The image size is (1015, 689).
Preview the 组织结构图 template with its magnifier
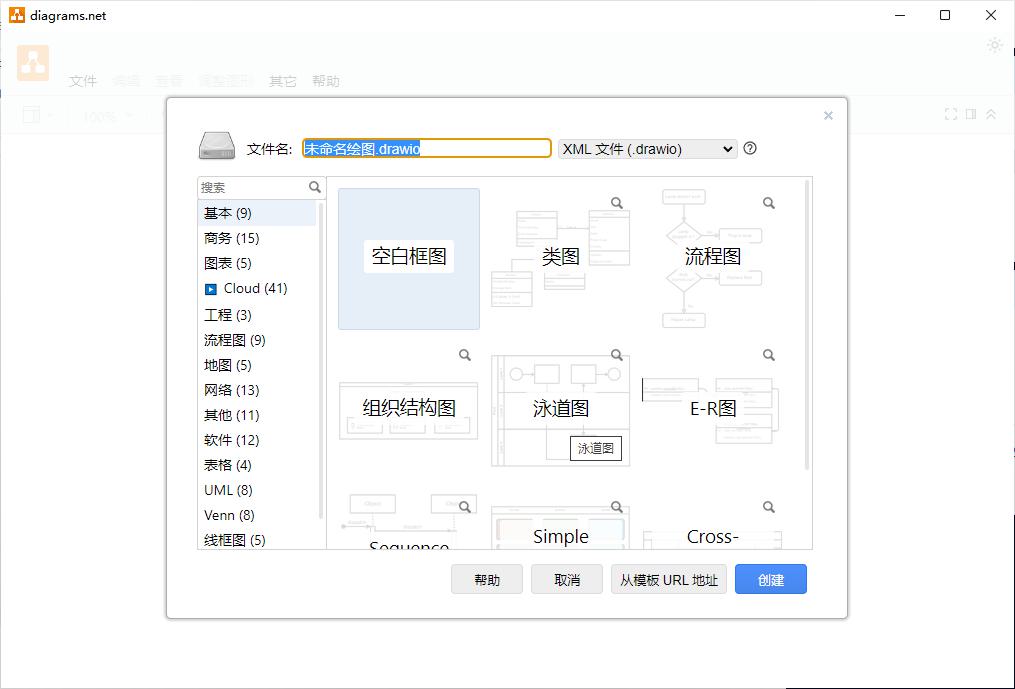click(465, 355)
